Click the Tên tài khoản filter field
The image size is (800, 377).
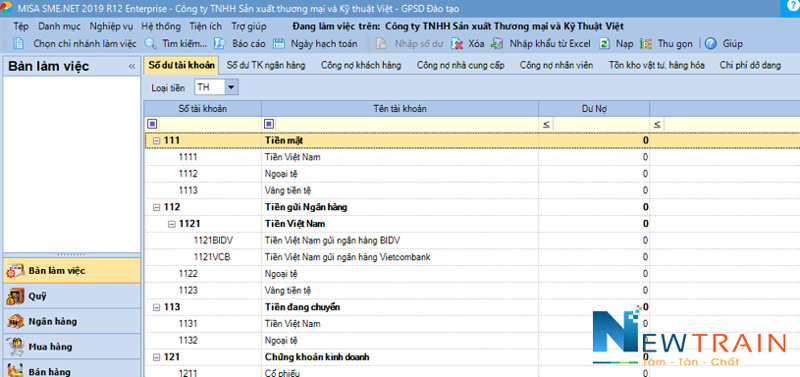[x=406, y=124]
